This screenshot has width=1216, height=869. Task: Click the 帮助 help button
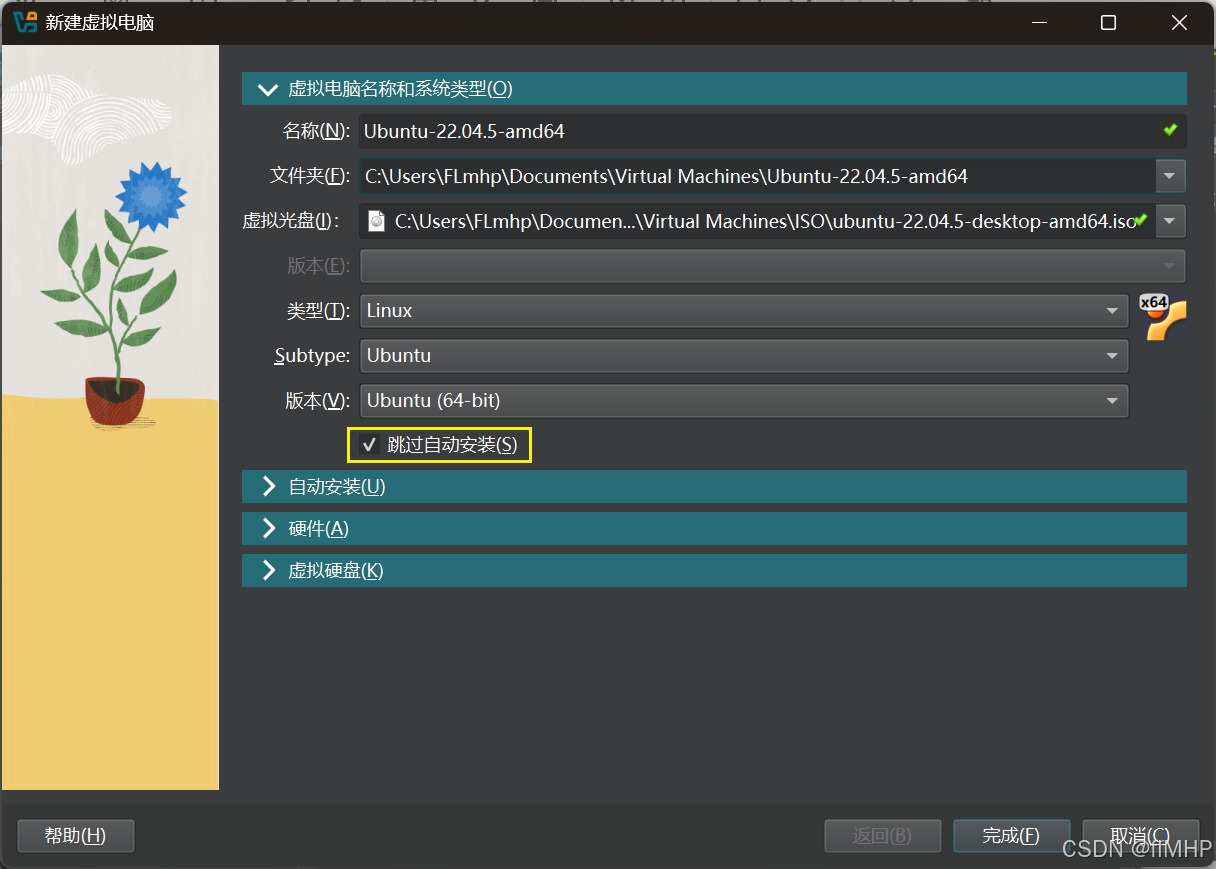point(76,836)
